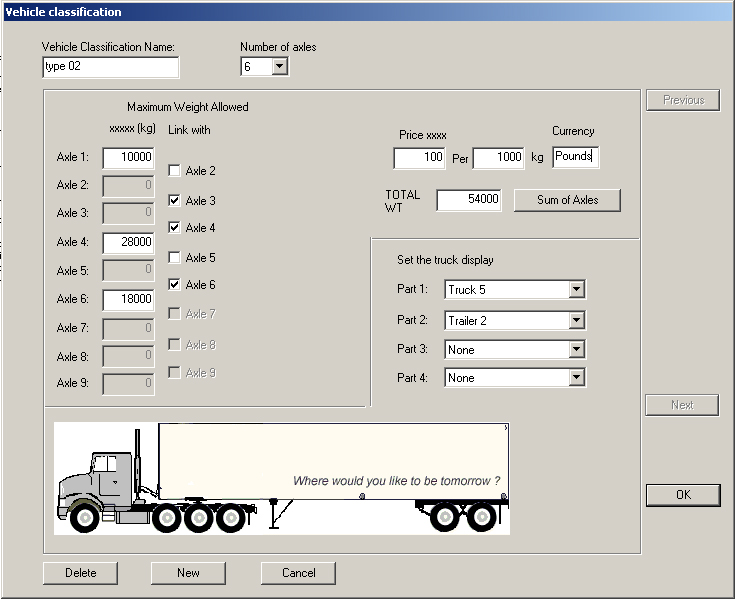This screenshot has width=735, height=599.
Task: Toggle the disabled Axle 8 link checkbox
Action: (174, 345)
